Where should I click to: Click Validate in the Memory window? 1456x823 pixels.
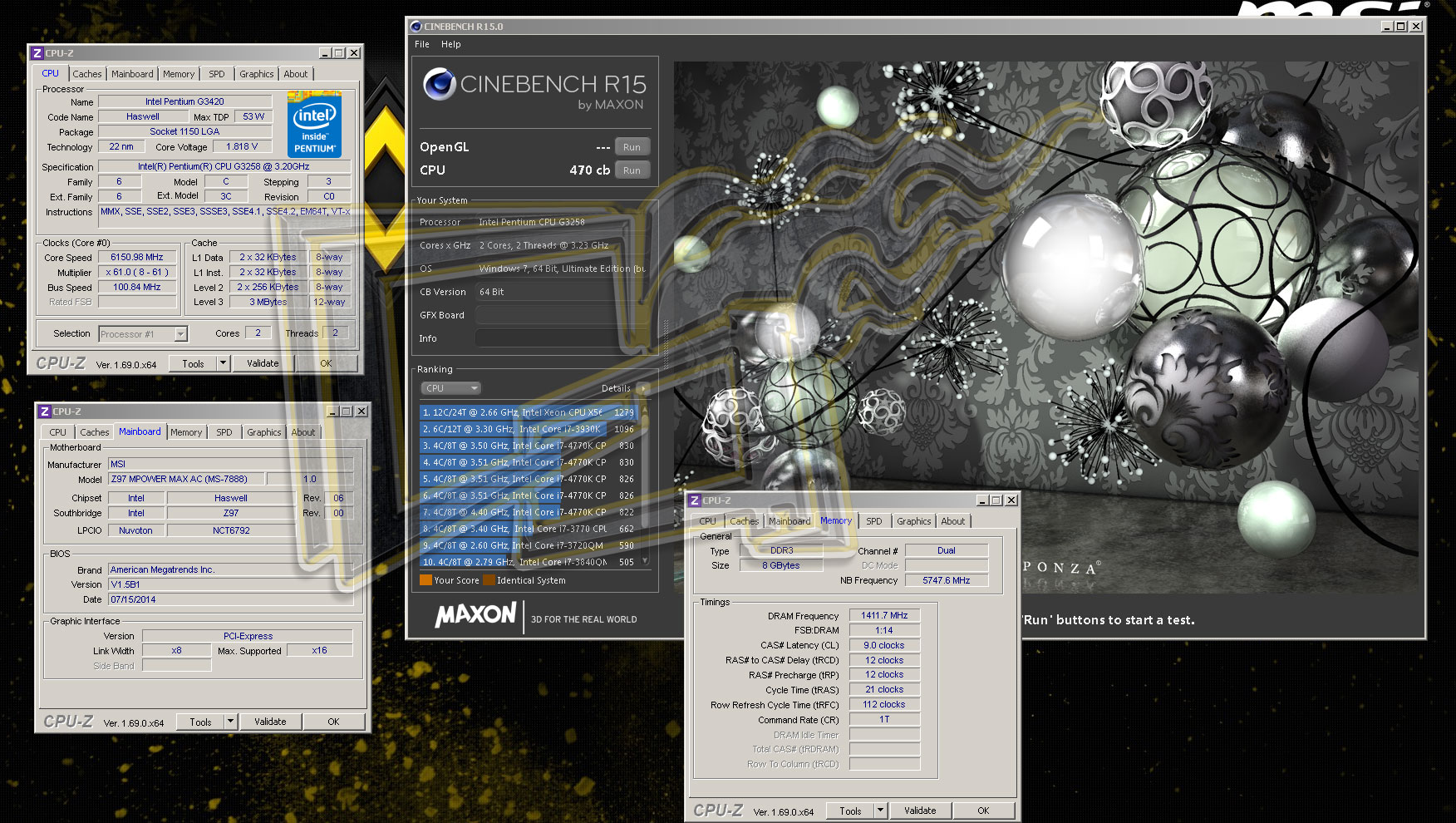(920, 811)
